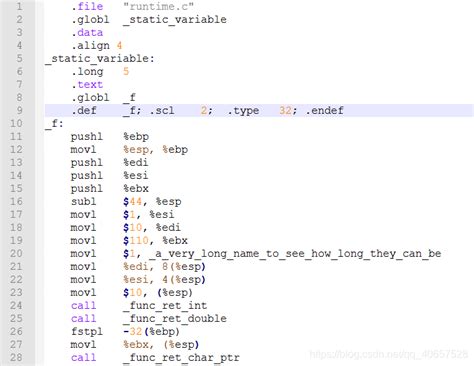Viewport: 474px width, 366px height.
Task: Click the $44 immediate value
Action: 132,201
